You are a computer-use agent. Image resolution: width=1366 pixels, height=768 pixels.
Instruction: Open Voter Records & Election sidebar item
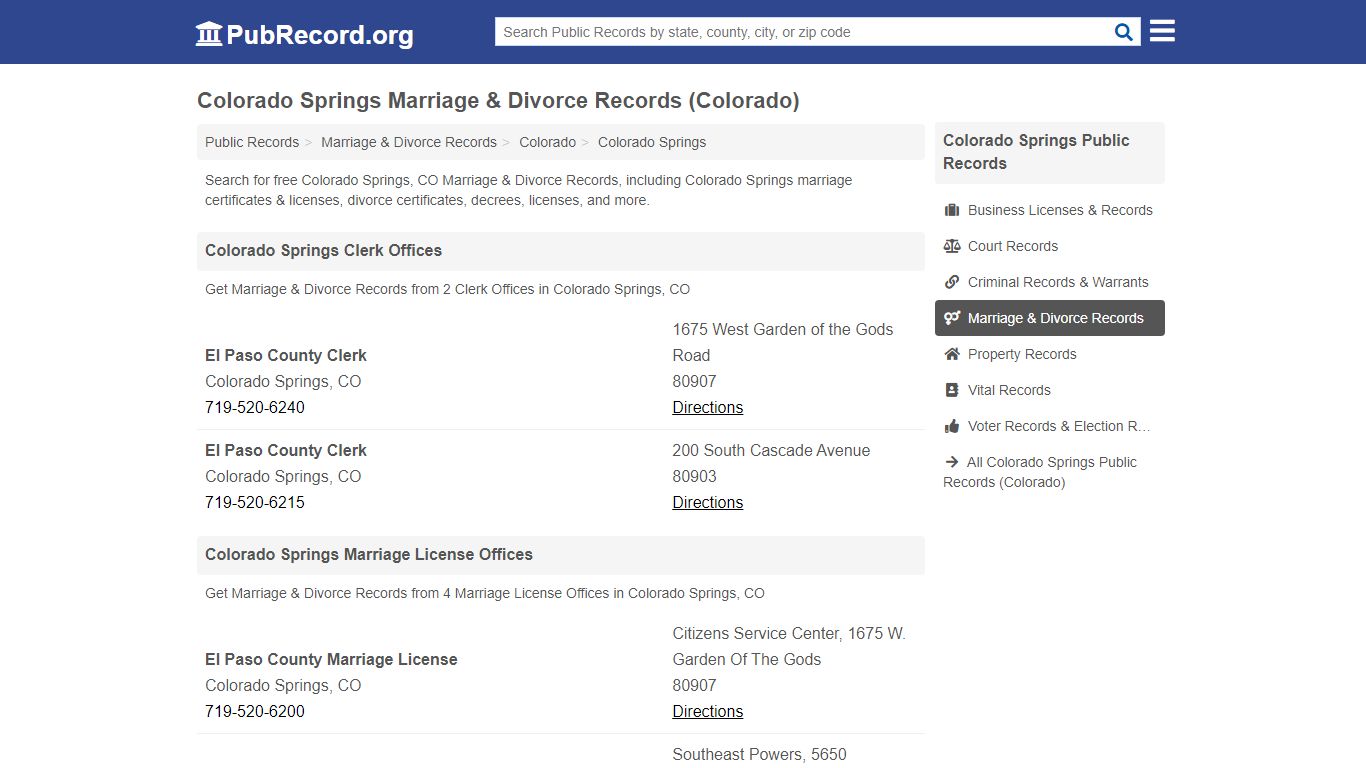(x=1050, y=426)
